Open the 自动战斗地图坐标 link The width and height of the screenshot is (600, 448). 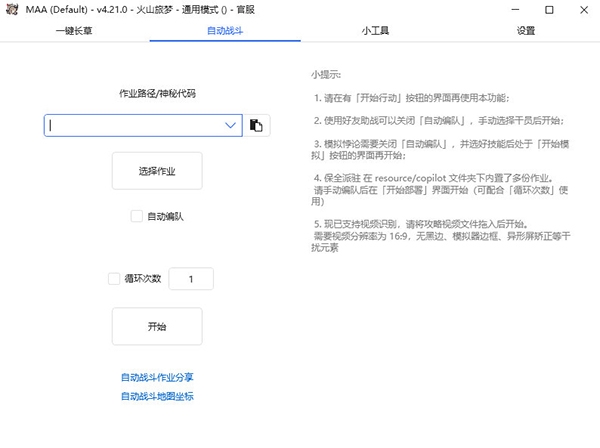pos(157,396)
